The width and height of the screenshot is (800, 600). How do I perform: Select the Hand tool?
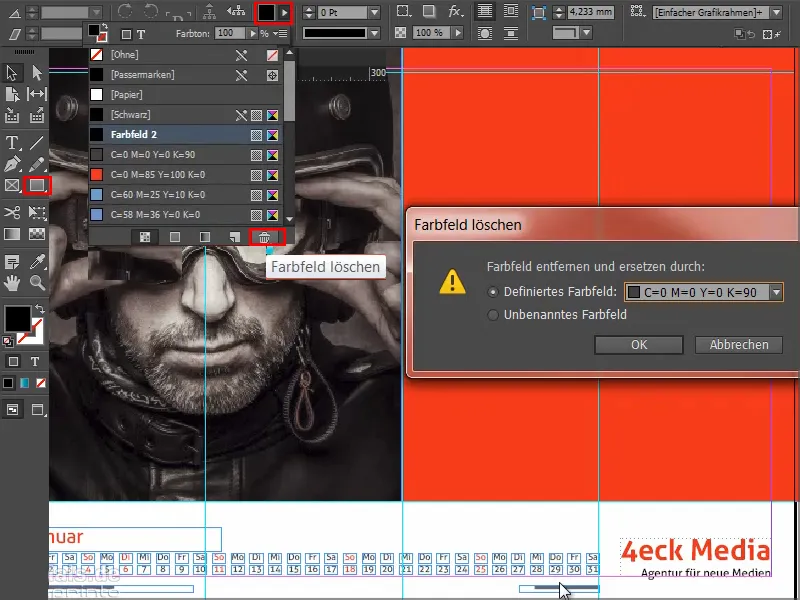tap(12, 283)
